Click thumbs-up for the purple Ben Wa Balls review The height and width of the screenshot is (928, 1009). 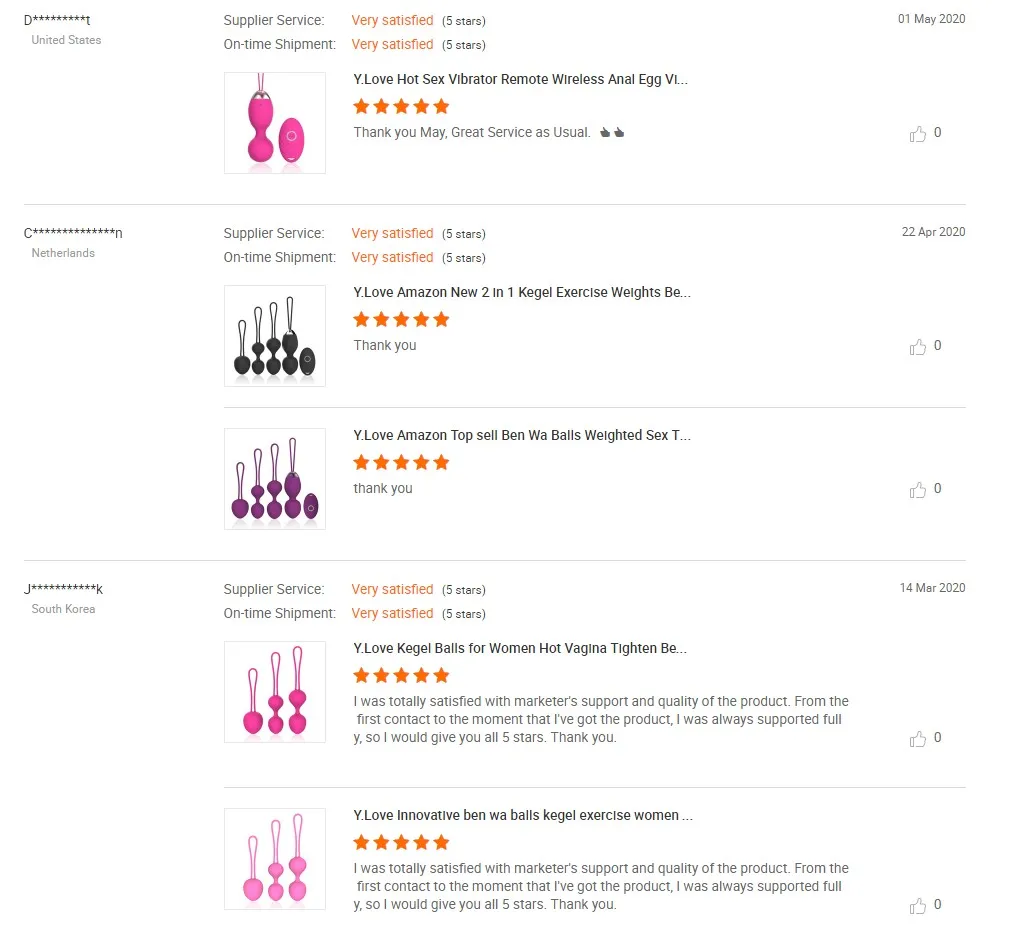click(x=918, y=490)
